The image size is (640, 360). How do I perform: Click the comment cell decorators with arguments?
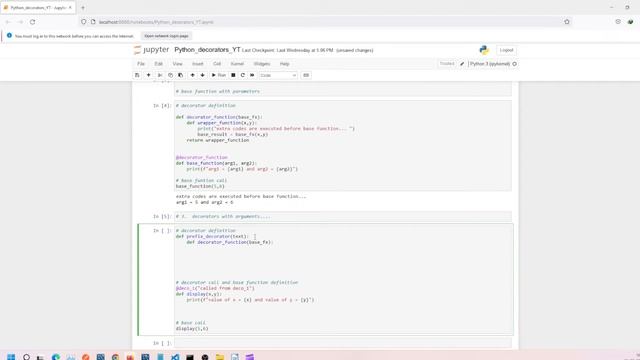pos(343,216)
